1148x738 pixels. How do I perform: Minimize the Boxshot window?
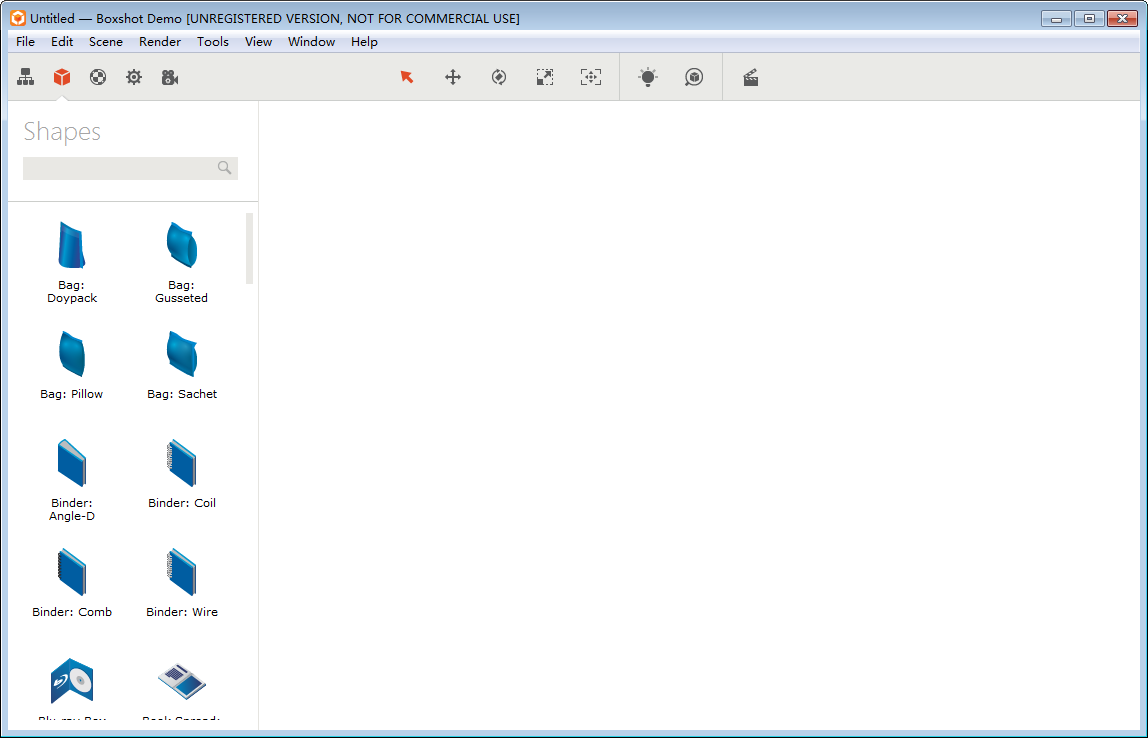1056,18
